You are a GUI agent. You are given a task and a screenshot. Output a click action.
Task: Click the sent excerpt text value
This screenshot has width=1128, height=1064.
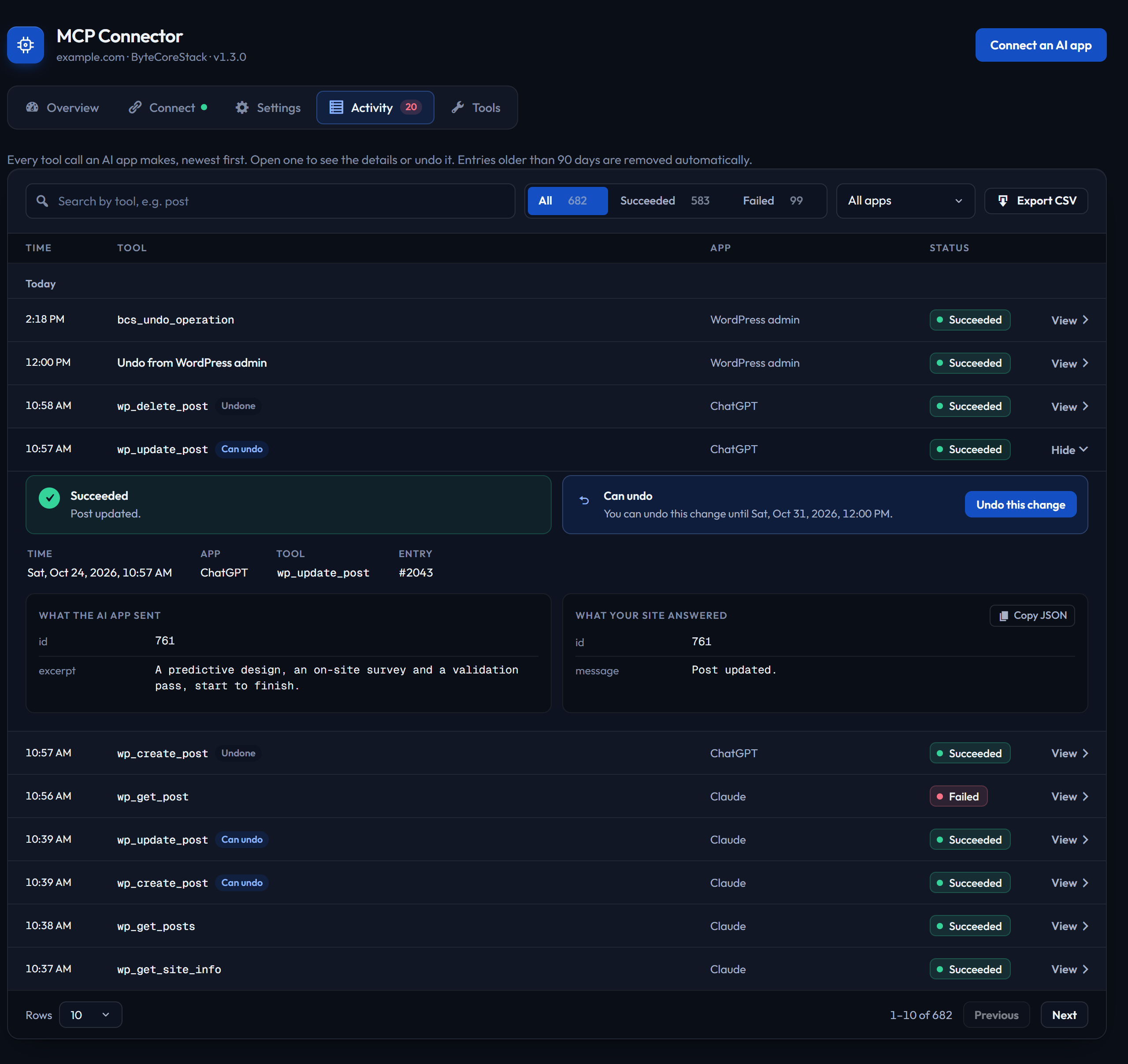(337, 677)
